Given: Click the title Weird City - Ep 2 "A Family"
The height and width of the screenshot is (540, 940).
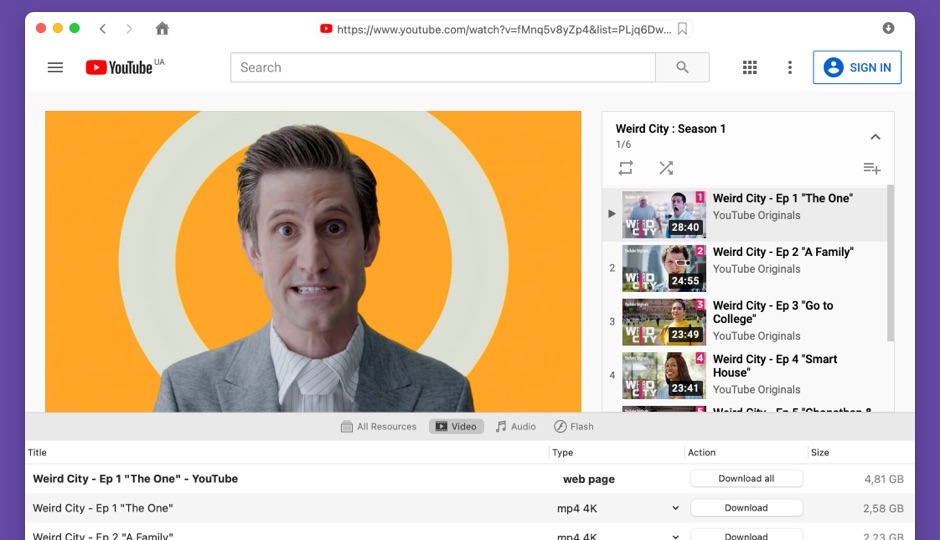Looking at the screenshot, I should 783,252.
